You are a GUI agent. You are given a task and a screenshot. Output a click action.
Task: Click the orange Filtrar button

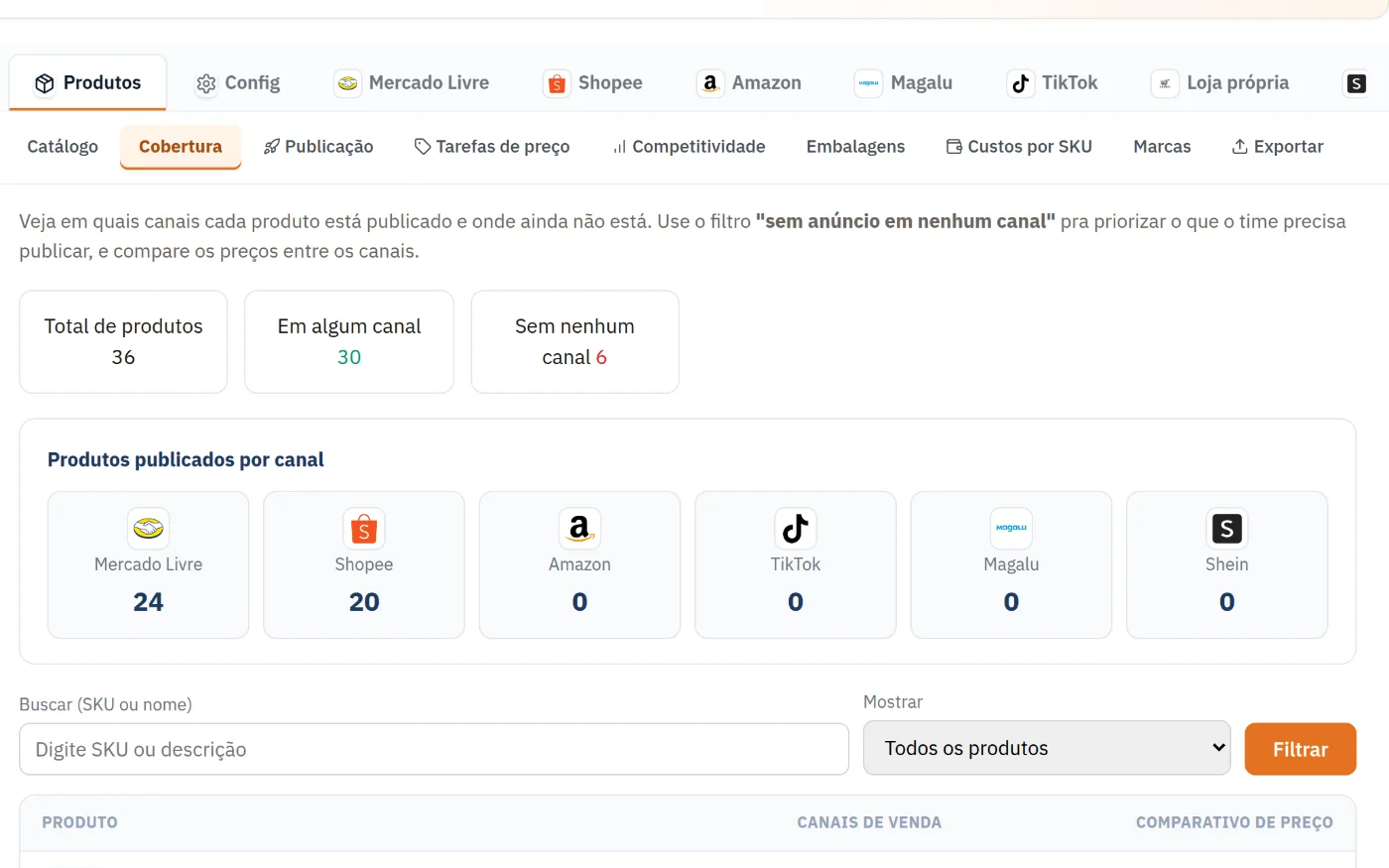1301,749
